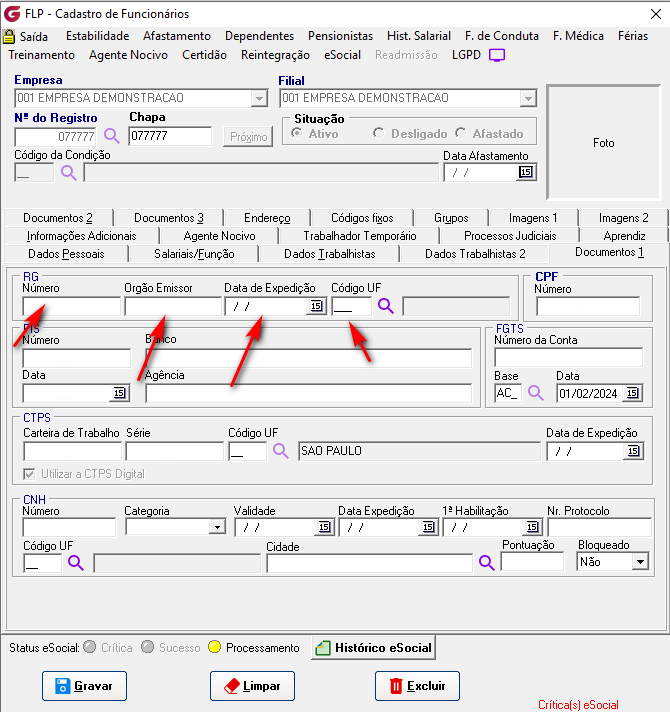Focus the CPF Número field
Viewport: 670px width, 712px height.
[588, 307]
